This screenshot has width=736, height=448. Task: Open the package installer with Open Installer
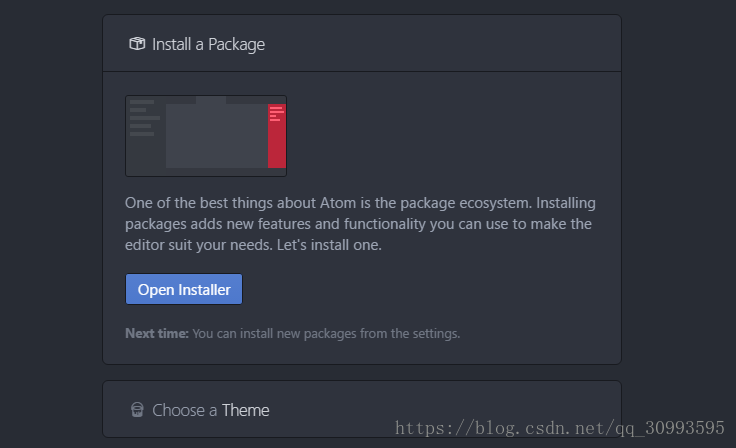click(x=184, y=289)
